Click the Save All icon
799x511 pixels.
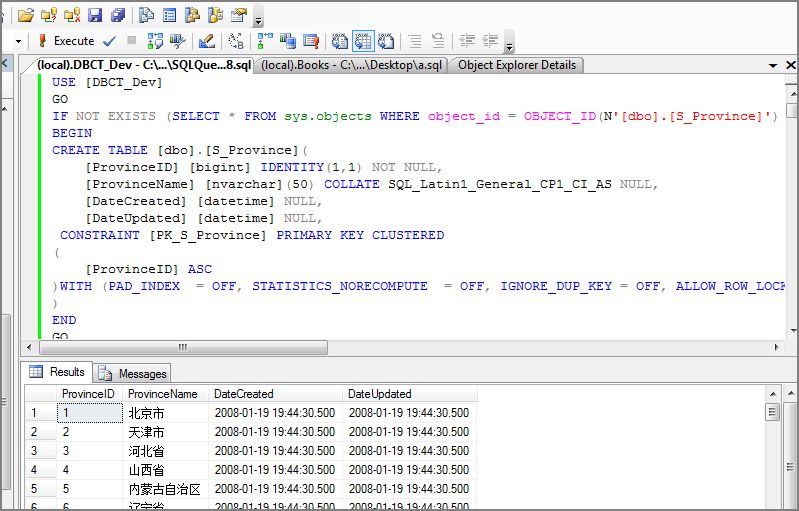click(x=118, y=15)
